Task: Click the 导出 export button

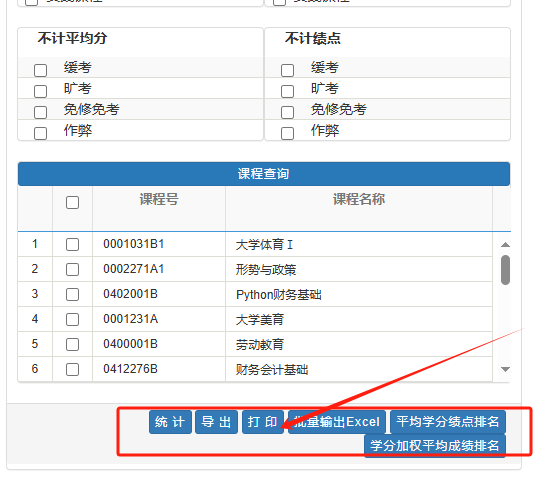Action: pyautogui.click(x=216, y=422)
